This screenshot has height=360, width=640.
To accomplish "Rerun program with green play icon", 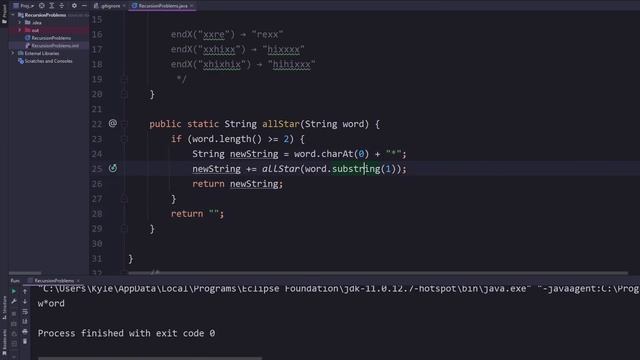I will (14, 291).
